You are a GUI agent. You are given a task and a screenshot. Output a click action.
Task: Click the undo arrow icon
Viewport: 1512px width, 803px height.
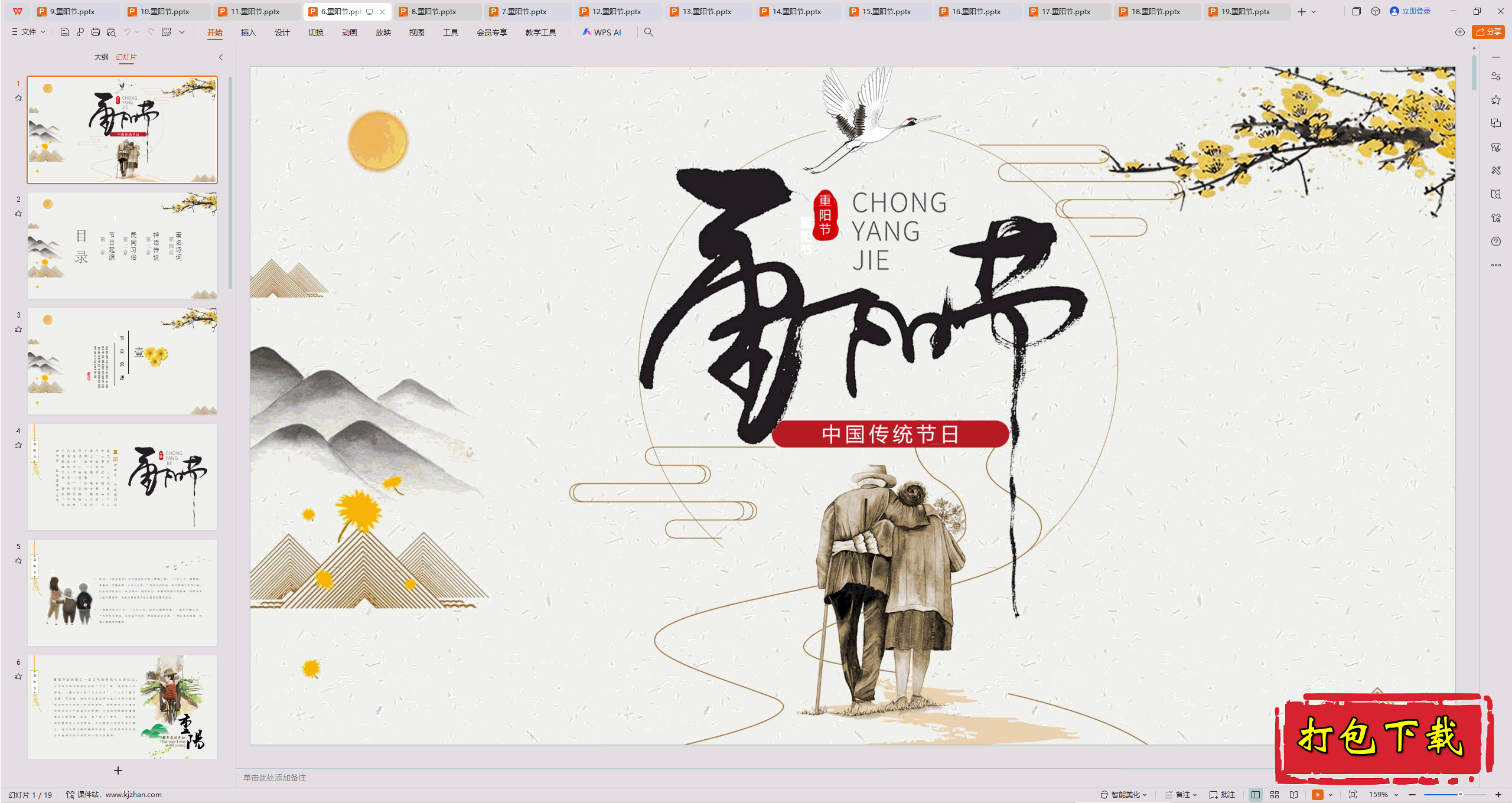click(127, 32)
